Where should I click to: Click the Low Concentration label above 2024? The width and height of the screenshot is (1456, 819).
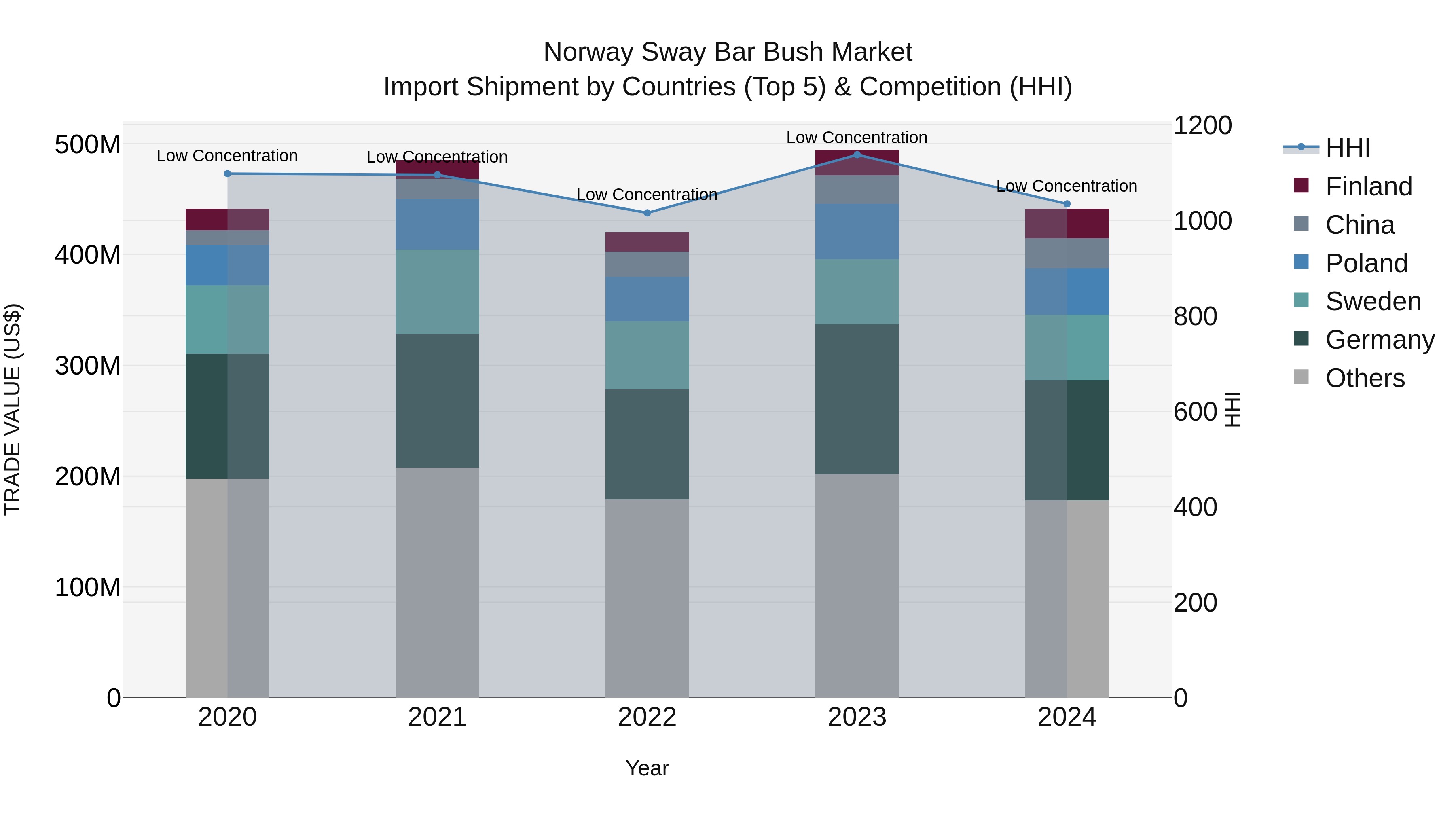(1067, 186)
